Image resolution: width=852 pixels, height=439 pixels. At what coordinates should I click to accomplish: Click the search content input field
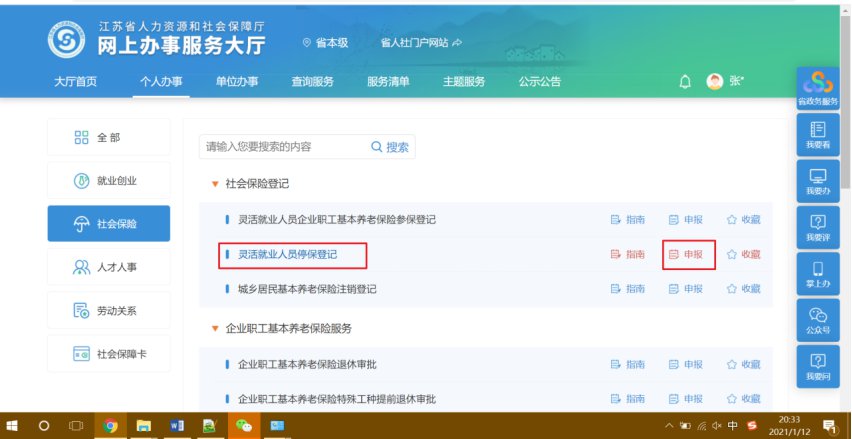click(x=282, y=147)
